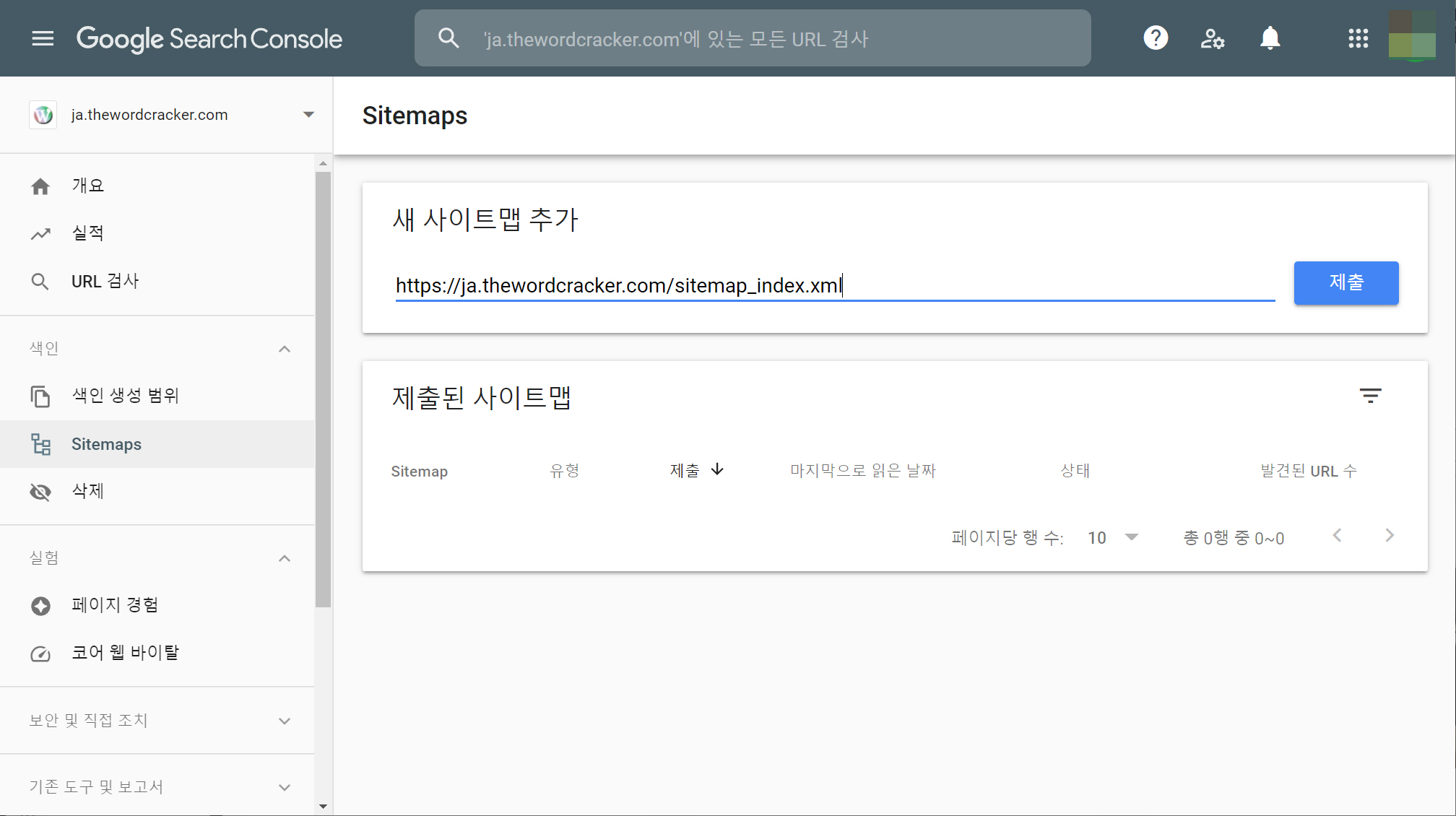
Task: Click the search magnifier icon in top bar
Action: 448,38
